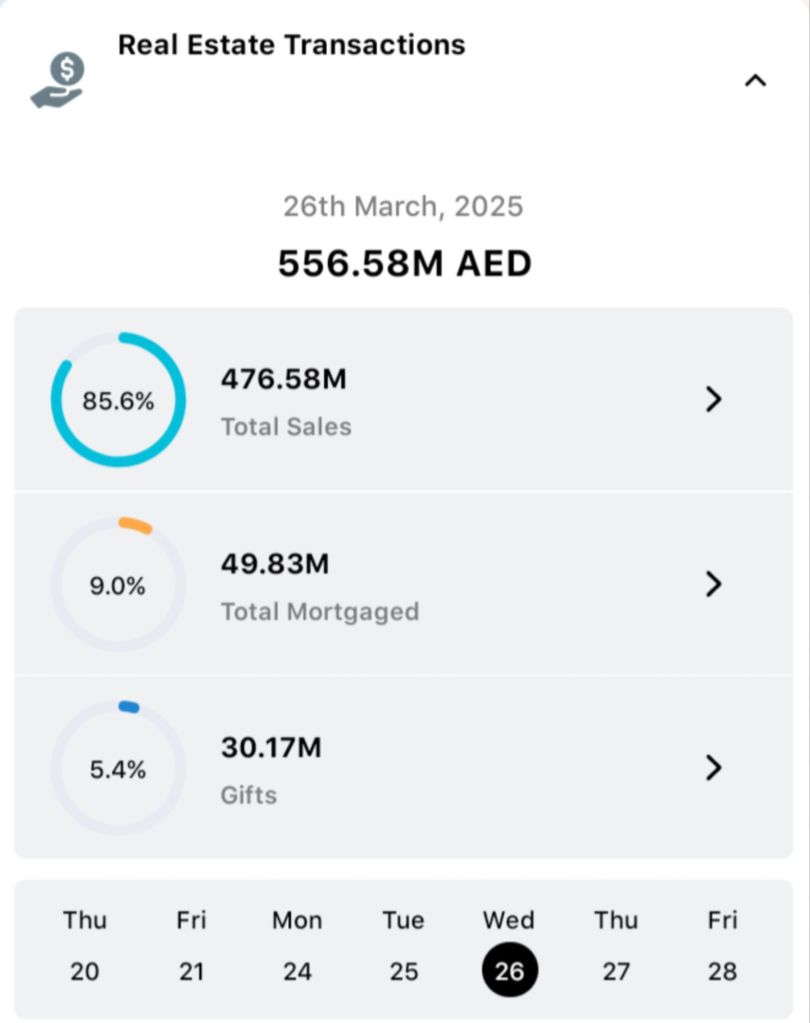Image resolution: width=810 pixels, height=1023 pixels.
Task: Select Monday 24 in the date strip
Action: tap(297, 946)
